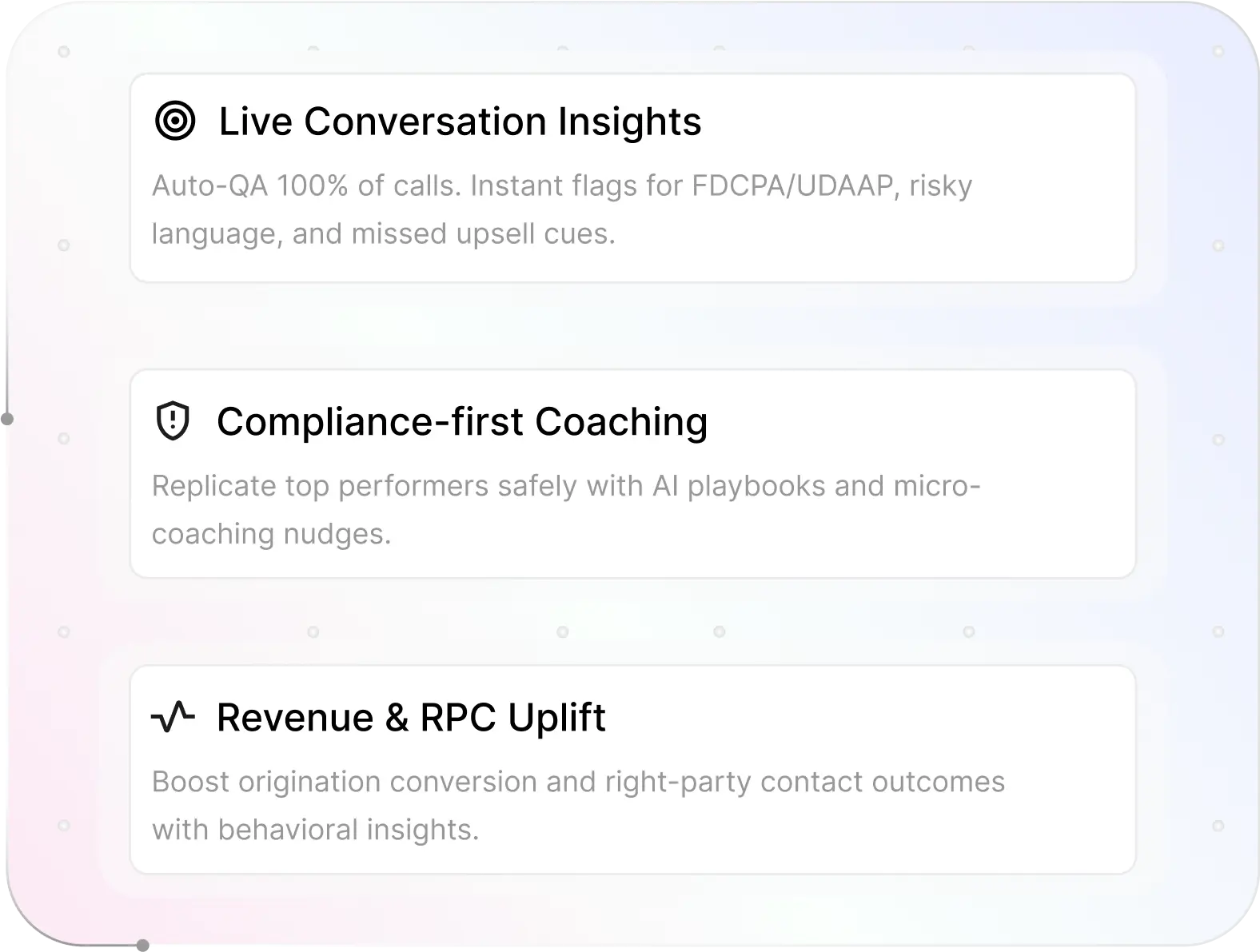Click the "behavioral insights" text
Viewport: 1260px width, 952px height.
(348, 830)
